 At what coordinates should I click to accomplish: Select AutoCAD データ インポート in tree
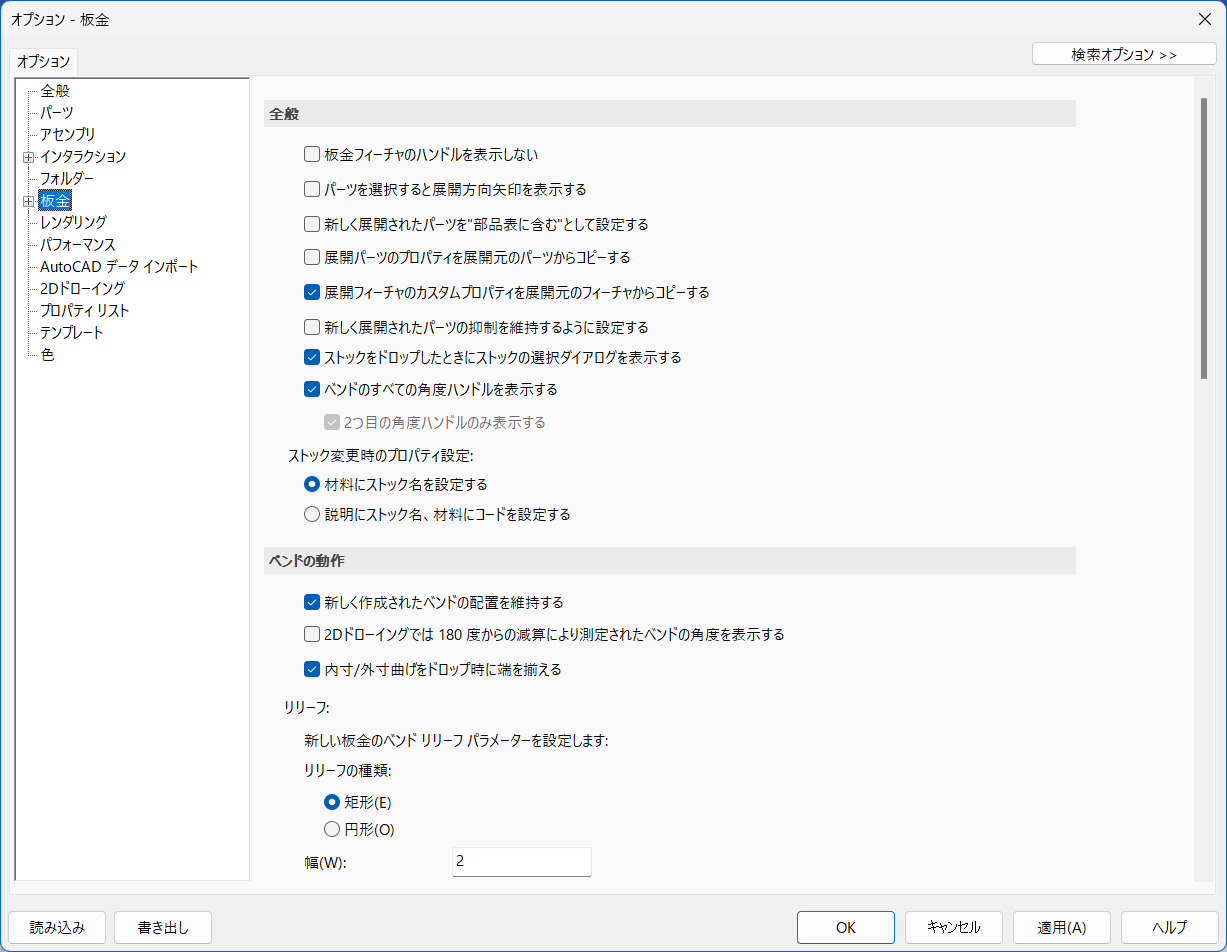coord(119,267)
